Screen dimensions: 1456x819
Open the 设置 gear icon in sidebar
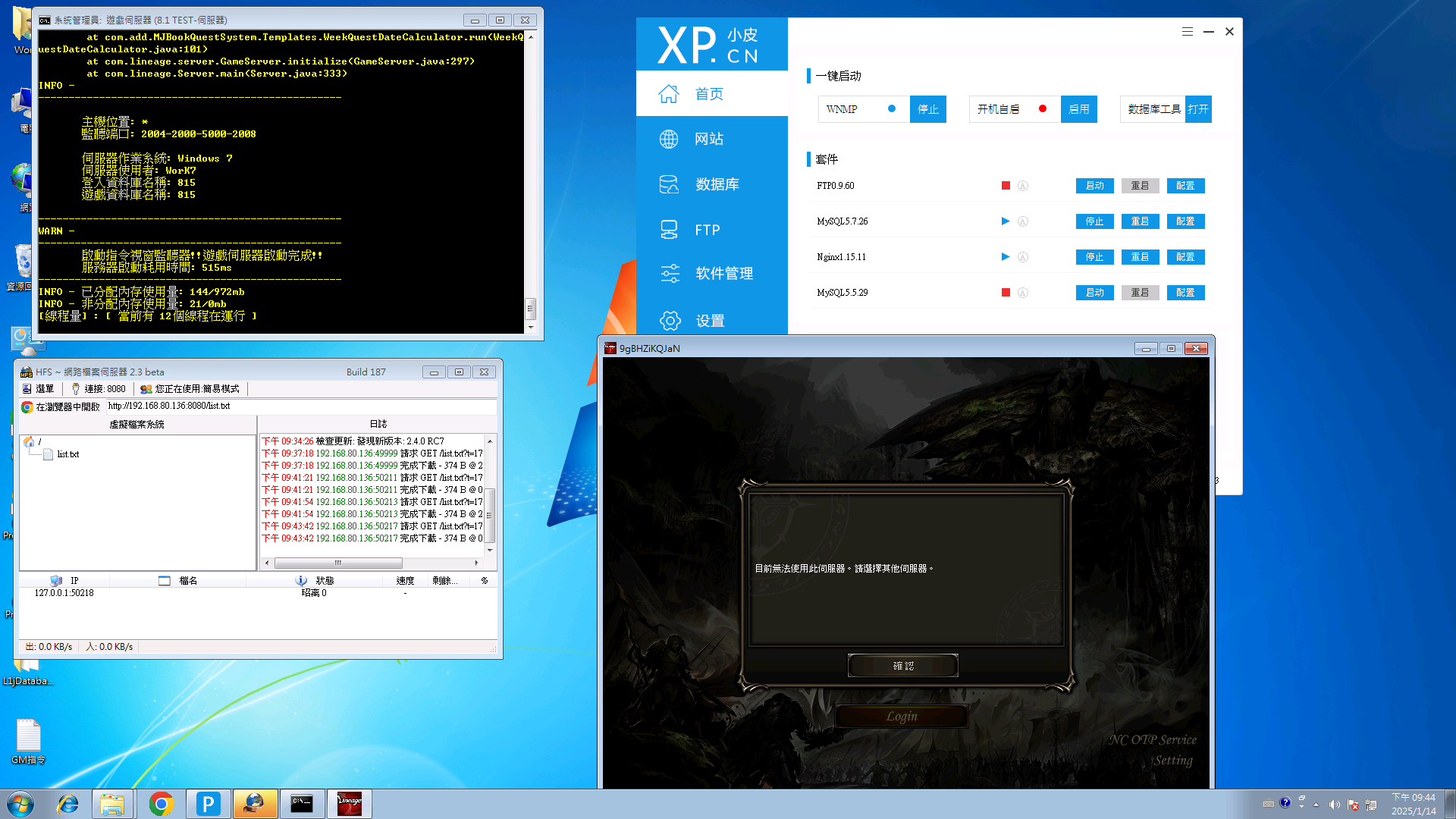click(x=670, y=321)
